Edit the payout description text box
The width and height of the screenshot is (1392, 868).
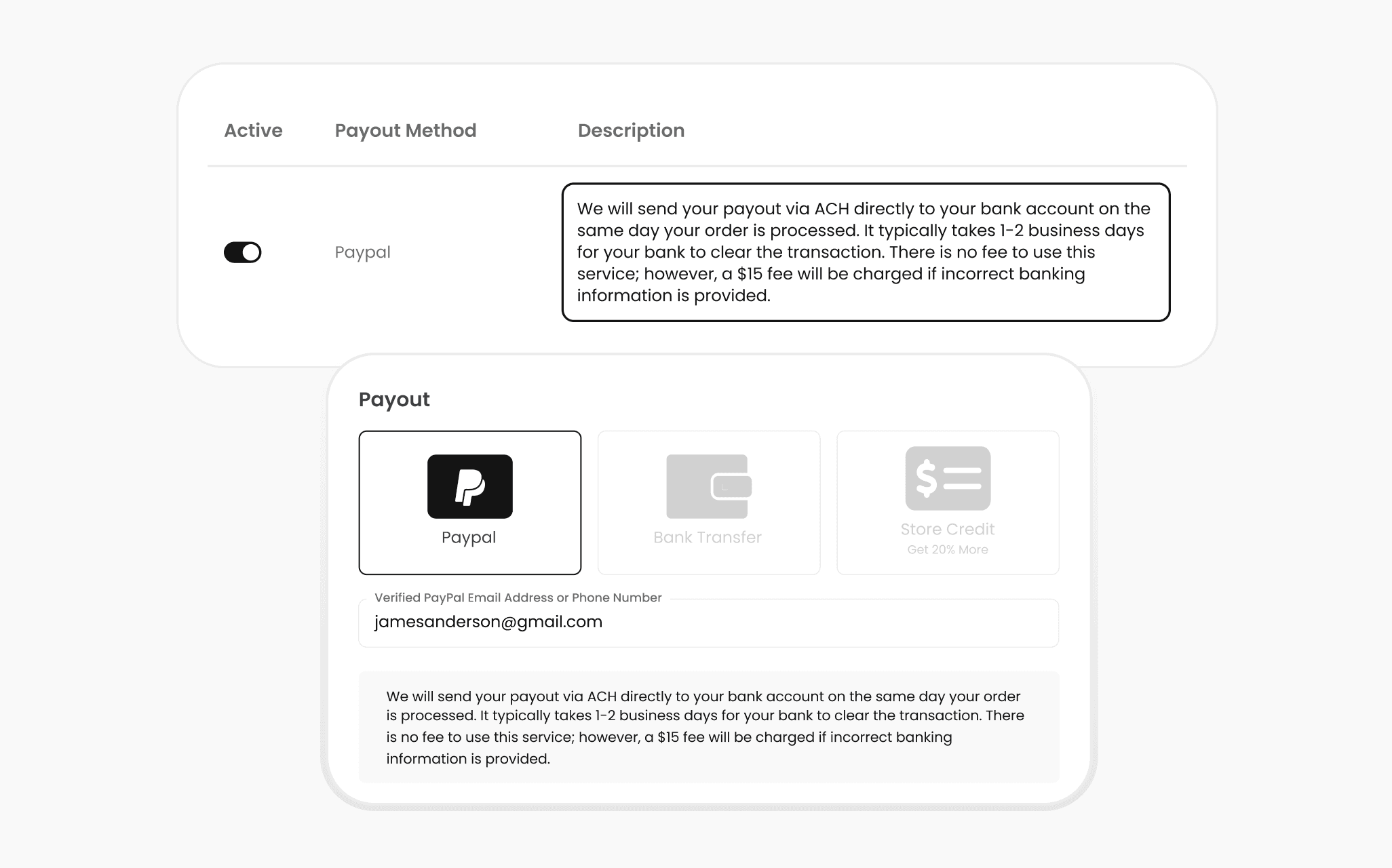pos(866,252)
